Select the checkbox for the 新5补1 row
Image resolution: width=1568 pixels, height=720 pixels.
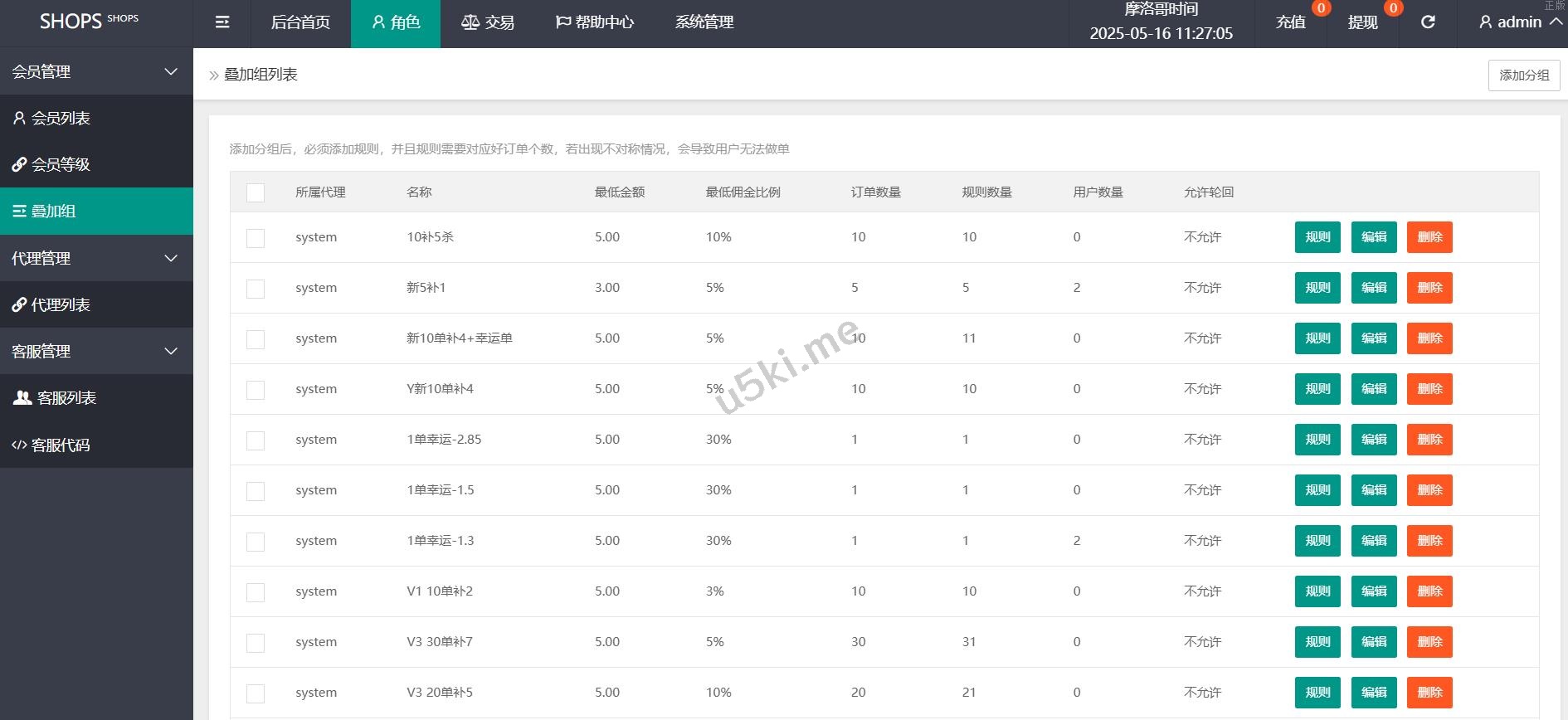tap(256, 289)
